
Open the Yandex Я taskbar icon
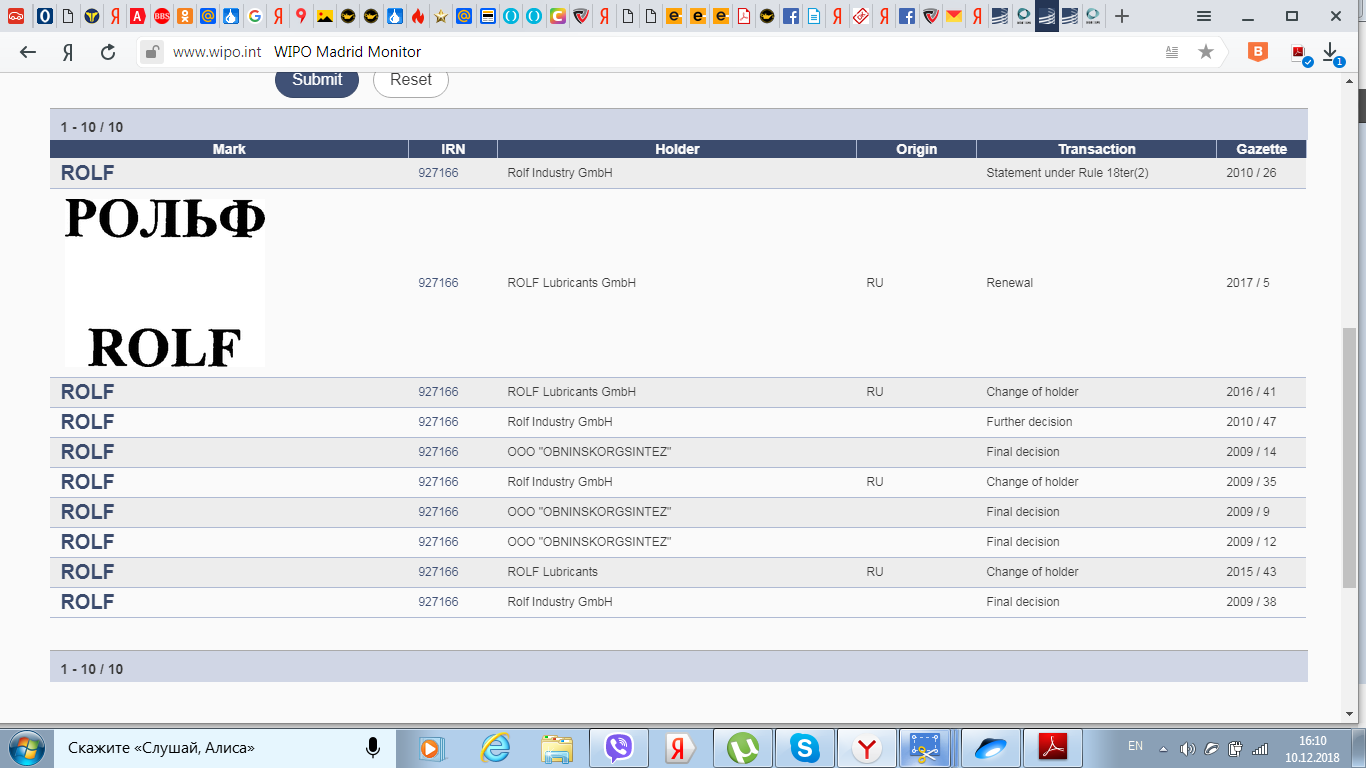(681, 748)
